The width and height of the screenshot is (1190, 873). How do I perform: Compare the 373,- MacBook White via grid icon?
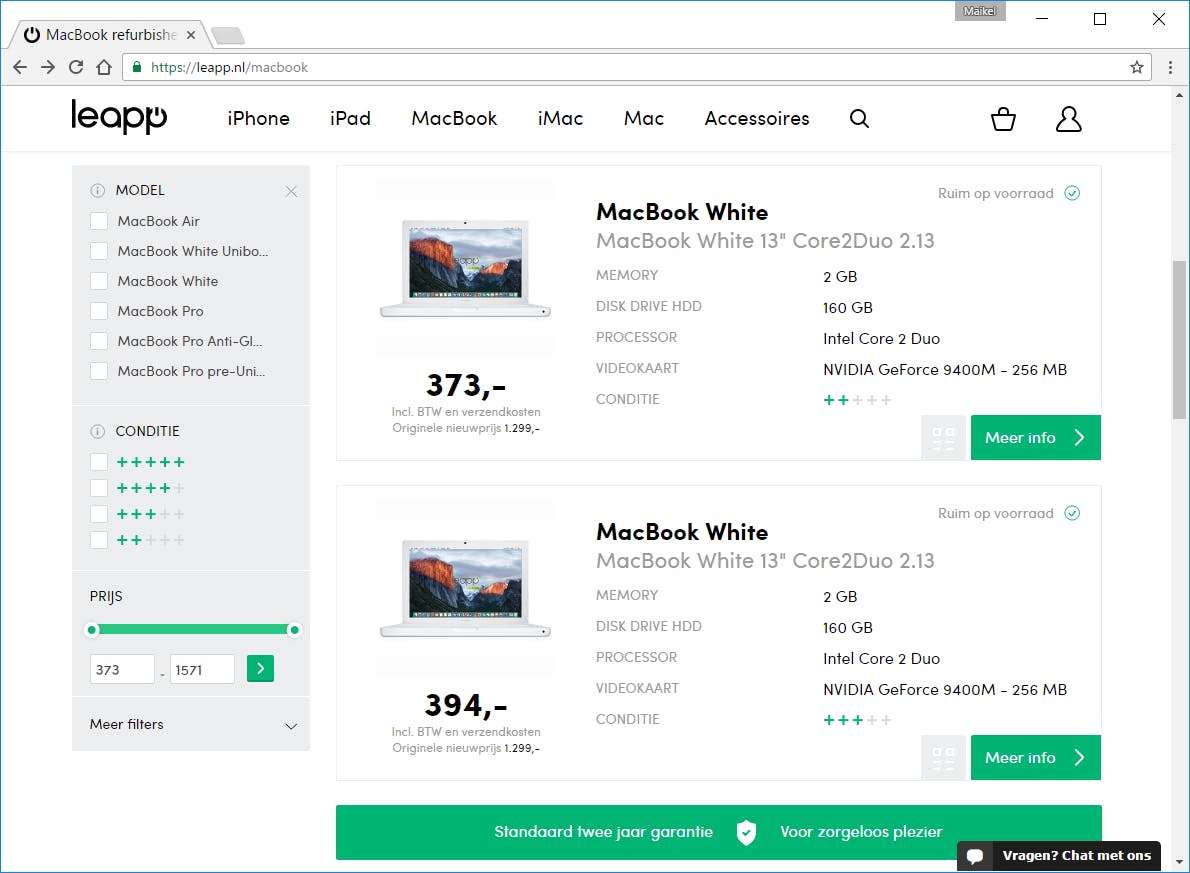(943, 438)
